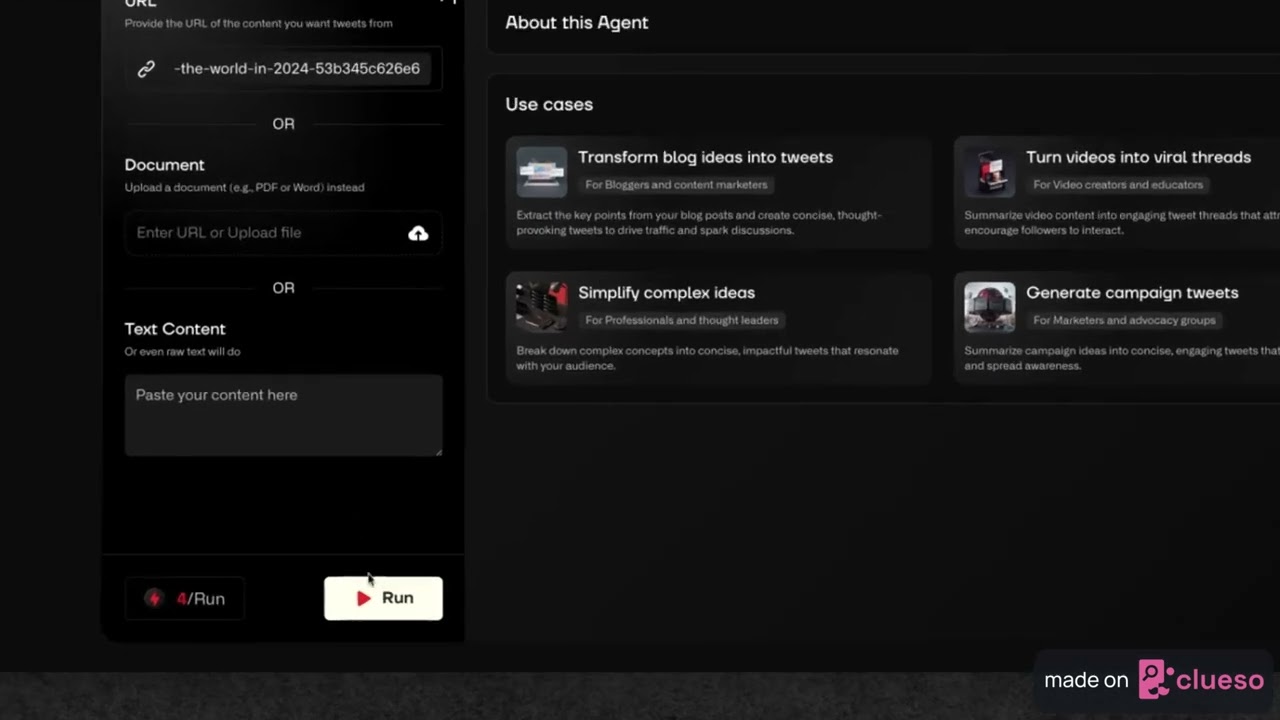Open the Transform blog ideas into tweets card
The width and height of the screenshot is (1280, 720).
[x=719, y=192]
